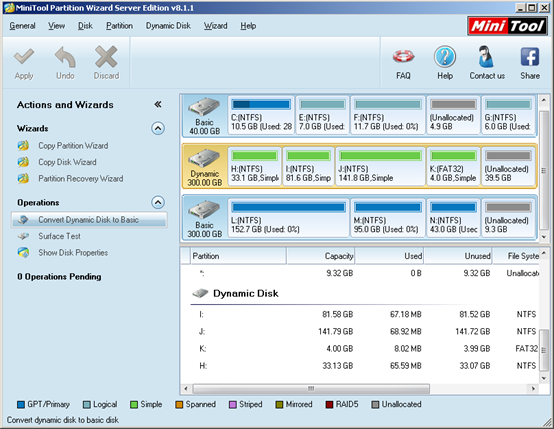Open the Help question mark icon
This screenshot has width=554, height=429.
point(445,57)
